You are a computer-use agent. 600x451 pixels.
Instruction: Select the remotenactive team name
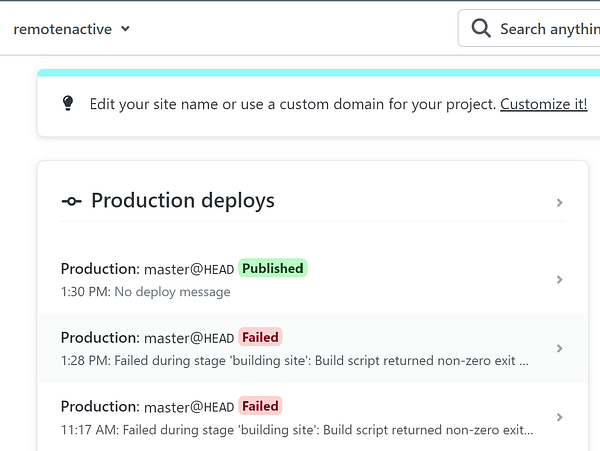click(62, 29)
